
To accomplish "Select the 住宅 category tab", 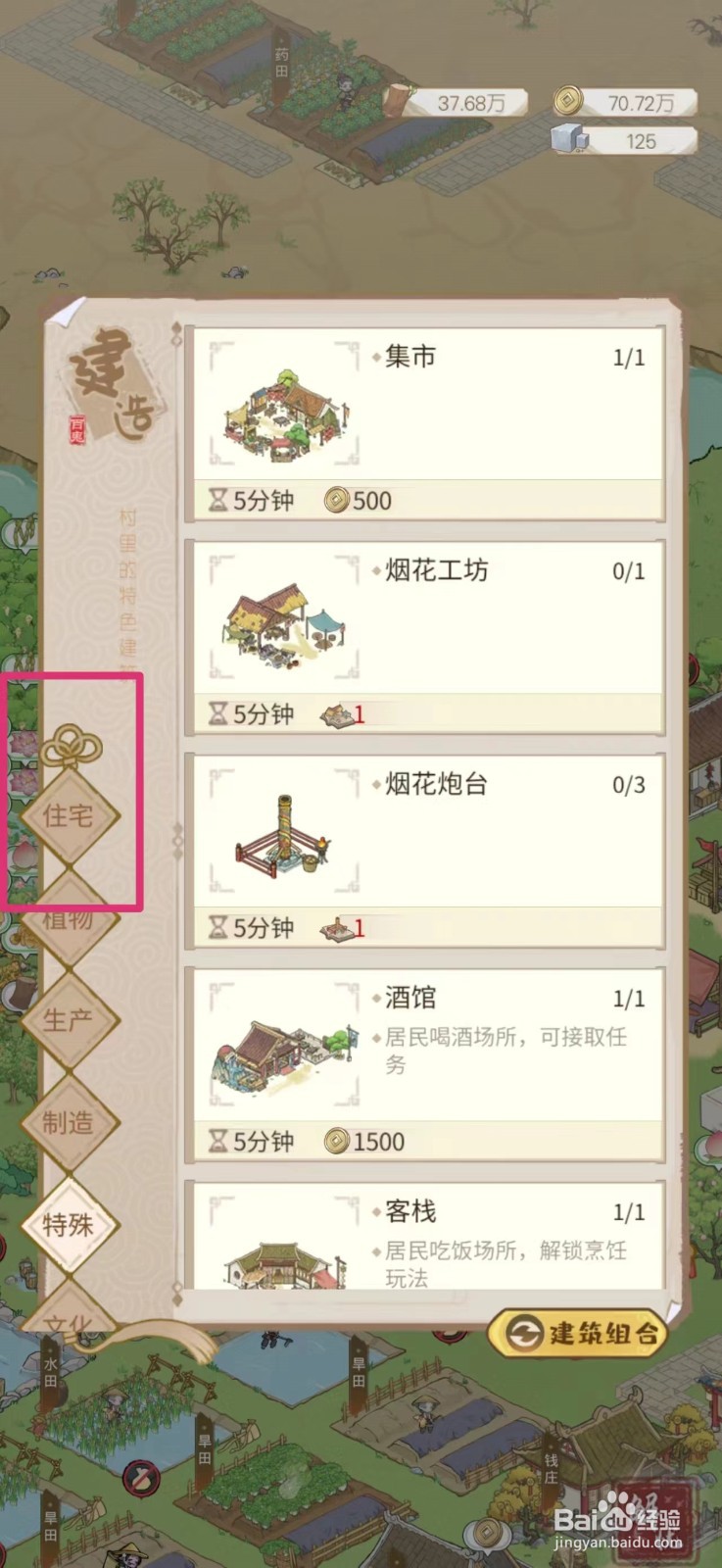I will [68, 814].
